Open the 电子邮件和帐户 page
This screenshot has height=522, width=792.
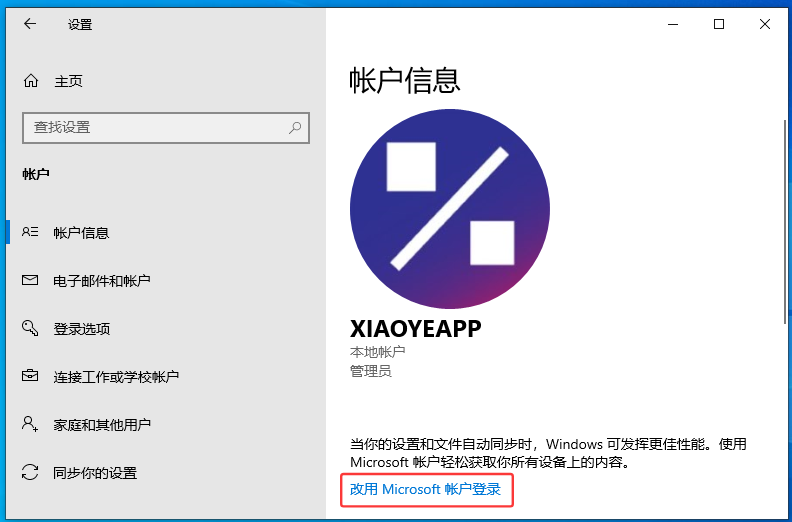(102, 281)
